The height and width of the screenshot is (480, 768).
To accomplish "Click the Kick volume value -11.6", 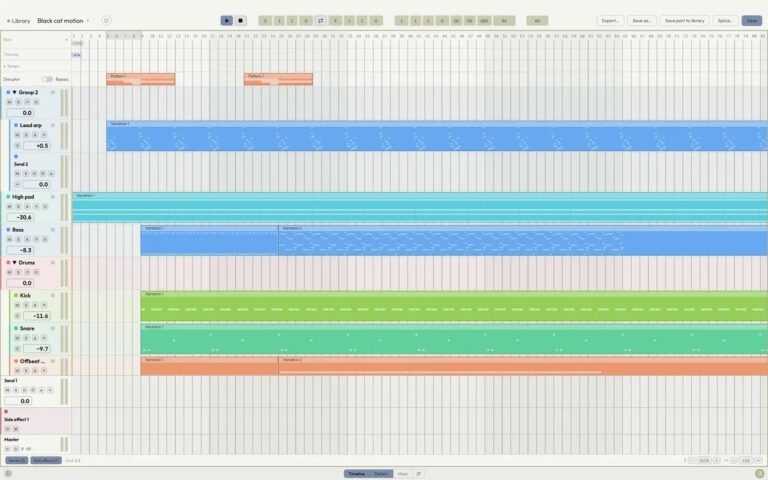I will coord(37,316).
